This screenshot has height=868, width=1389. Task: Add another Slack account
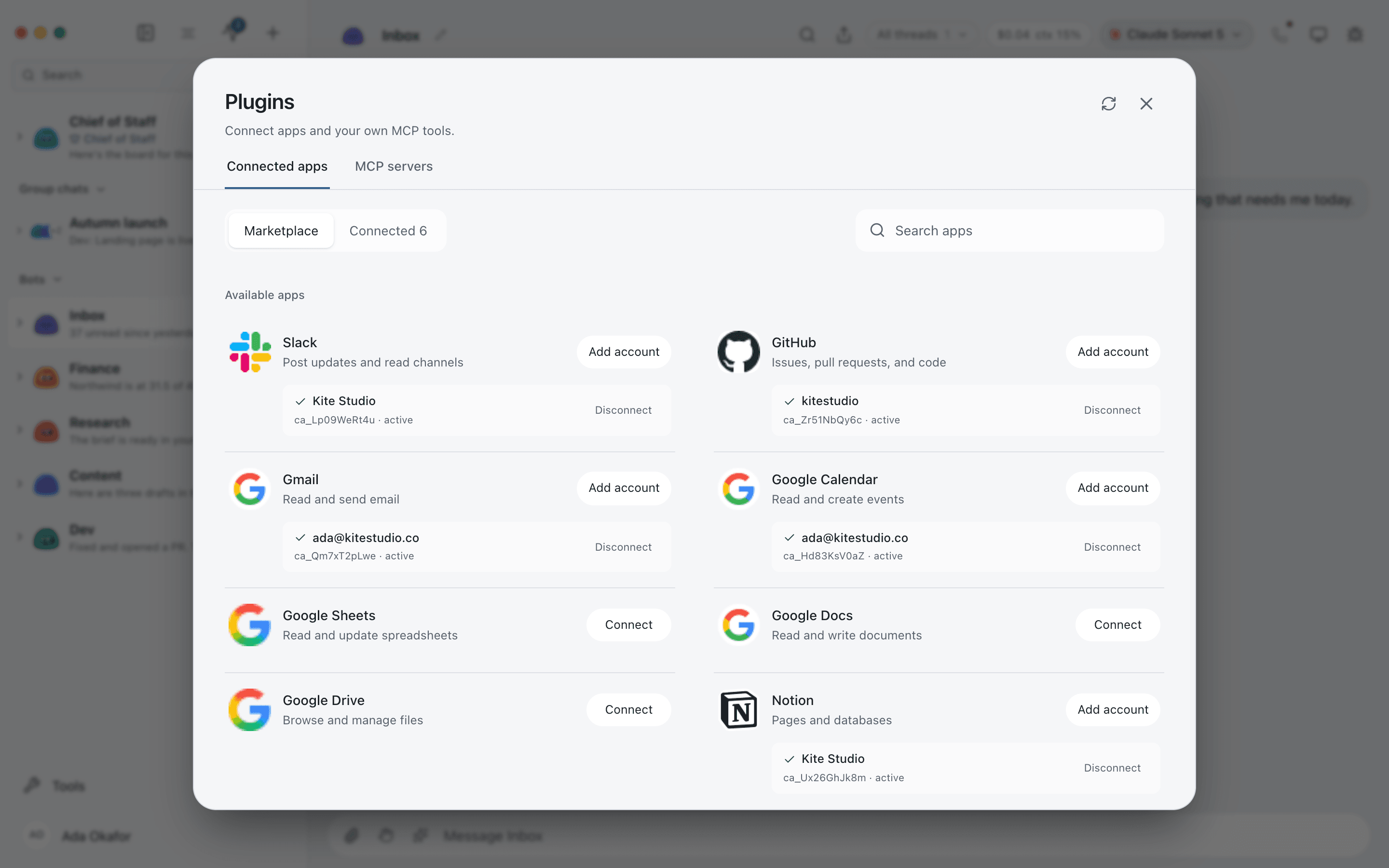pos(624,352)
